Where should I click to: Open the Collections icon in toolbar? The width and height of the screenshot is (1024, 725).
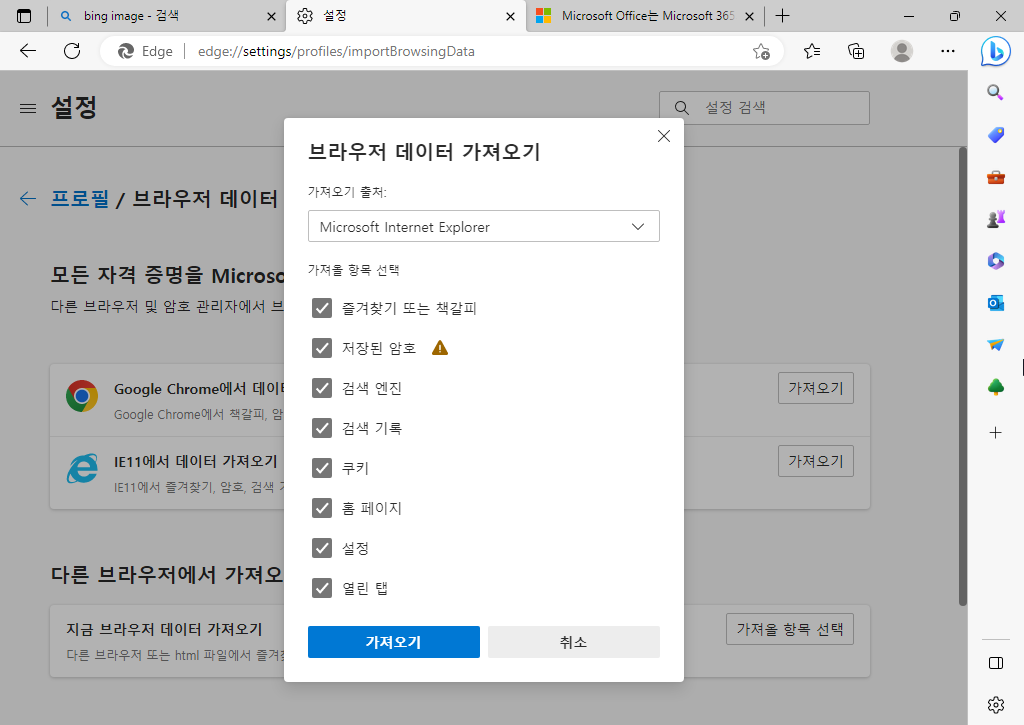(856, 51)
